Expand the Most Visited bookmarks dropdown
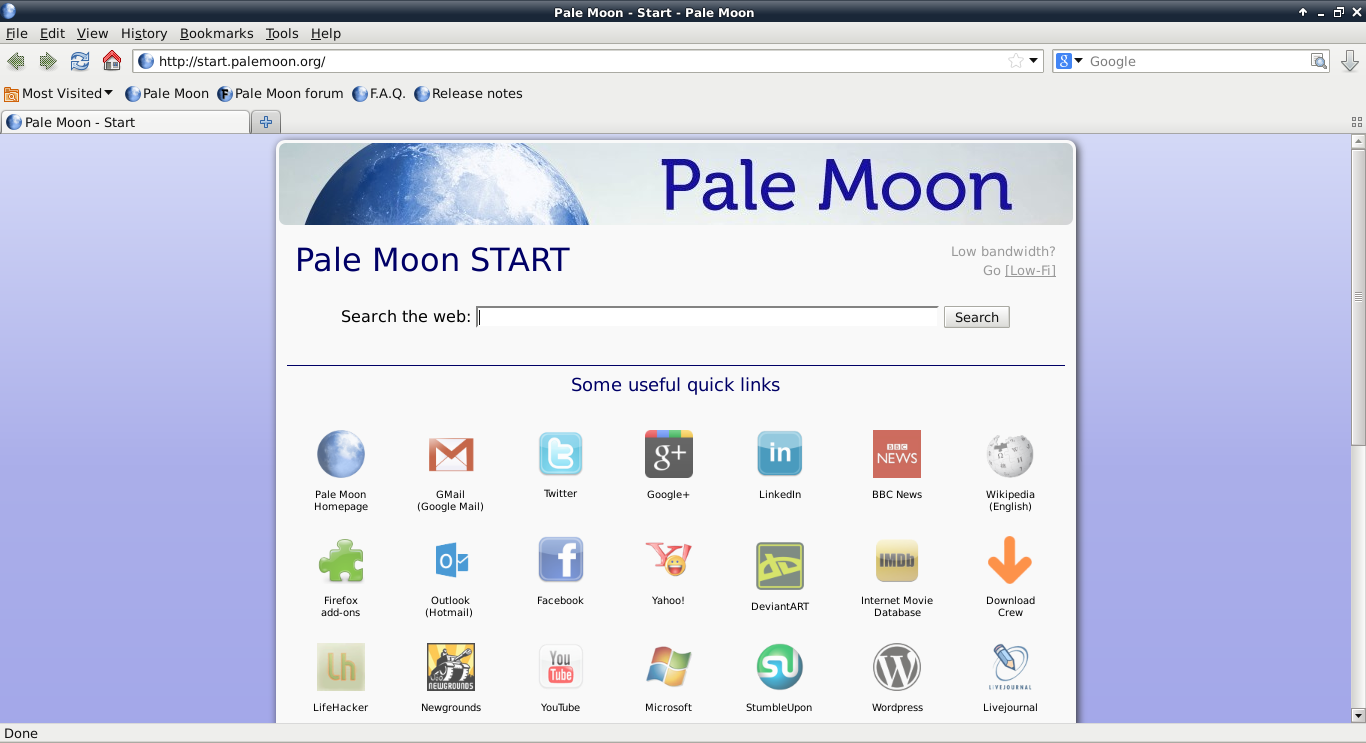 [58, 93]
